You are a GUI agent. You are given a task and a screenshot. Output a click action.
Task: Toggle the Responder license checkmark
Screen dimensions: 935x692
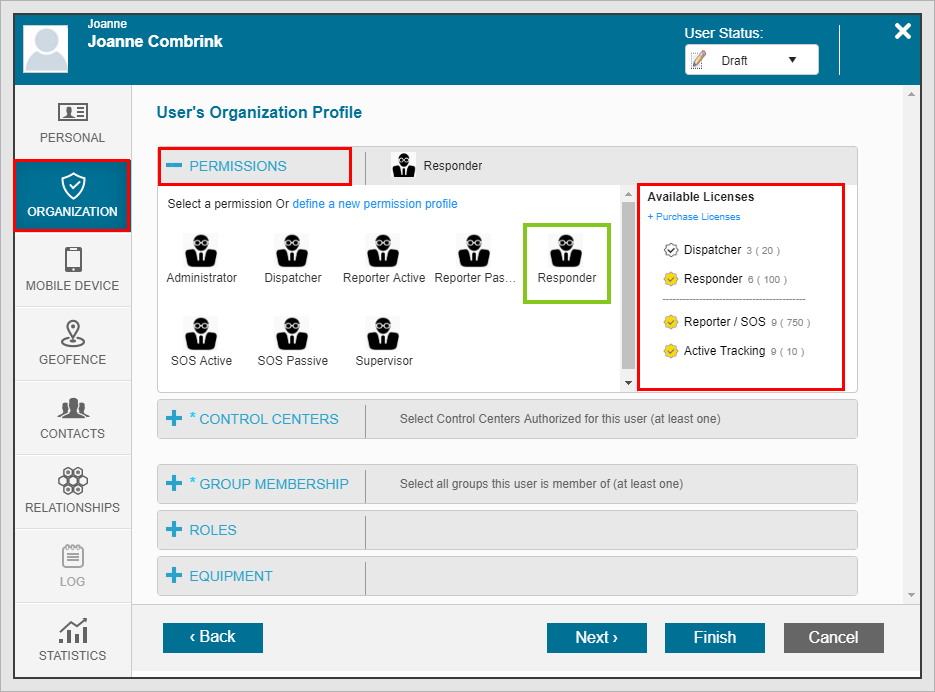click(x=671, y=279)
